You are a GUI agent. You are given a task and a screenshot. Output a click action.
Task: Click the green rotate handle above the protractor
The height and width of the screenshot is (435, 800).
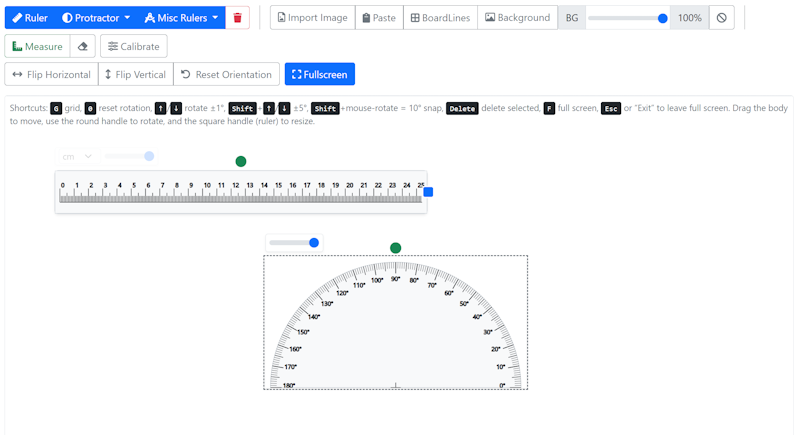coord(395,248)
